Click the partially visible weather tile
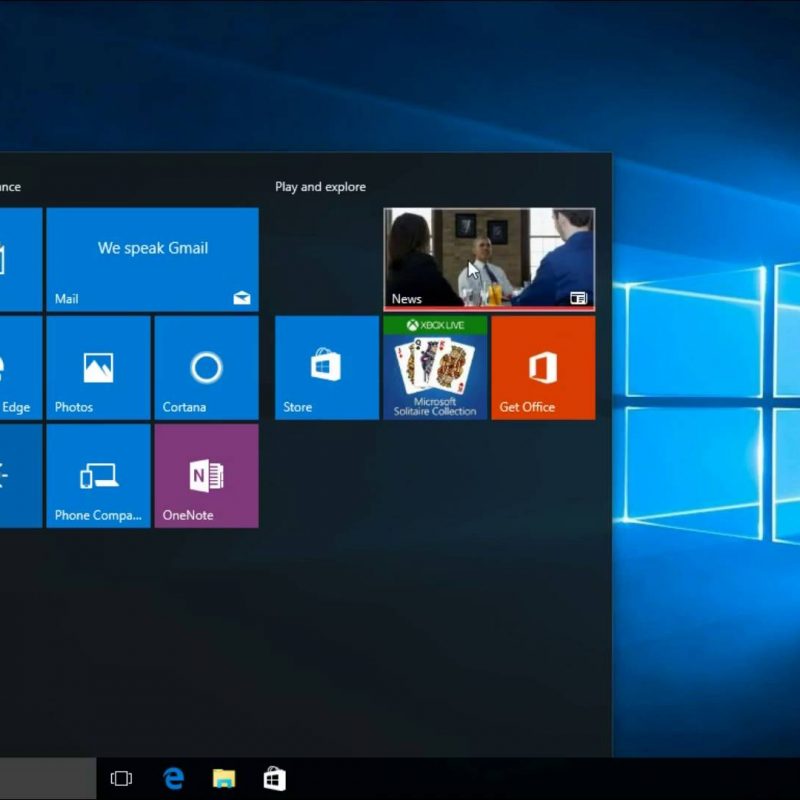This screenshot has width=800, height=800. [20, 475]
